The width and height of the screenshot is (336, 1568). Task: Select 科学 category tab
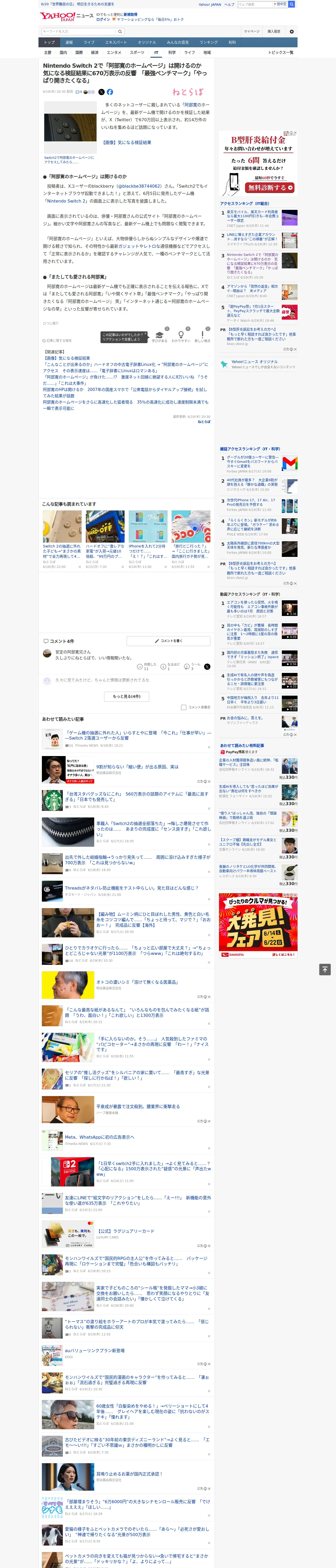(172, 52)
